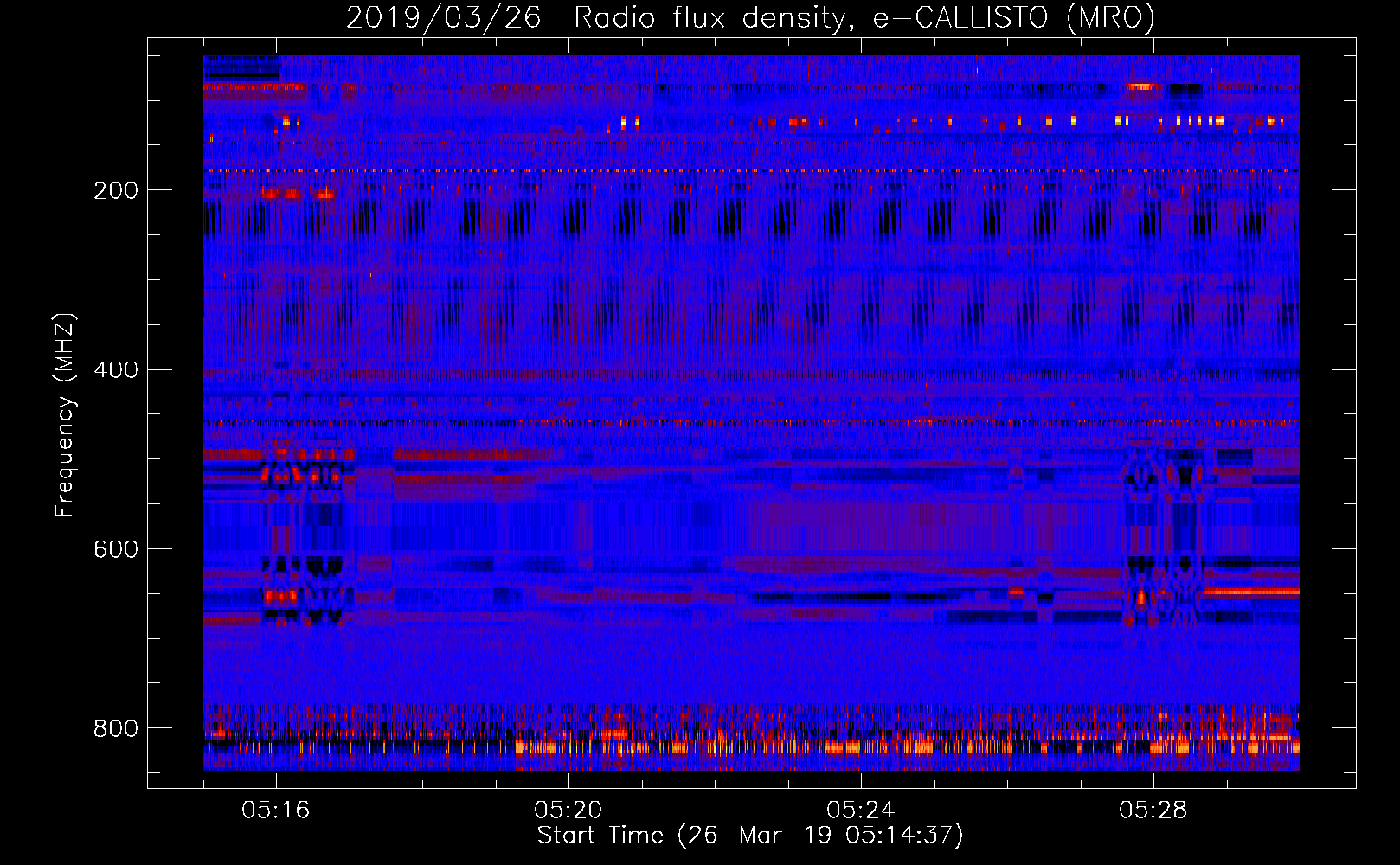Click the 'Frequency (MHZ)' axis label
The height and width of the screenshot is (865, 1400).
[x=65, y=414]
